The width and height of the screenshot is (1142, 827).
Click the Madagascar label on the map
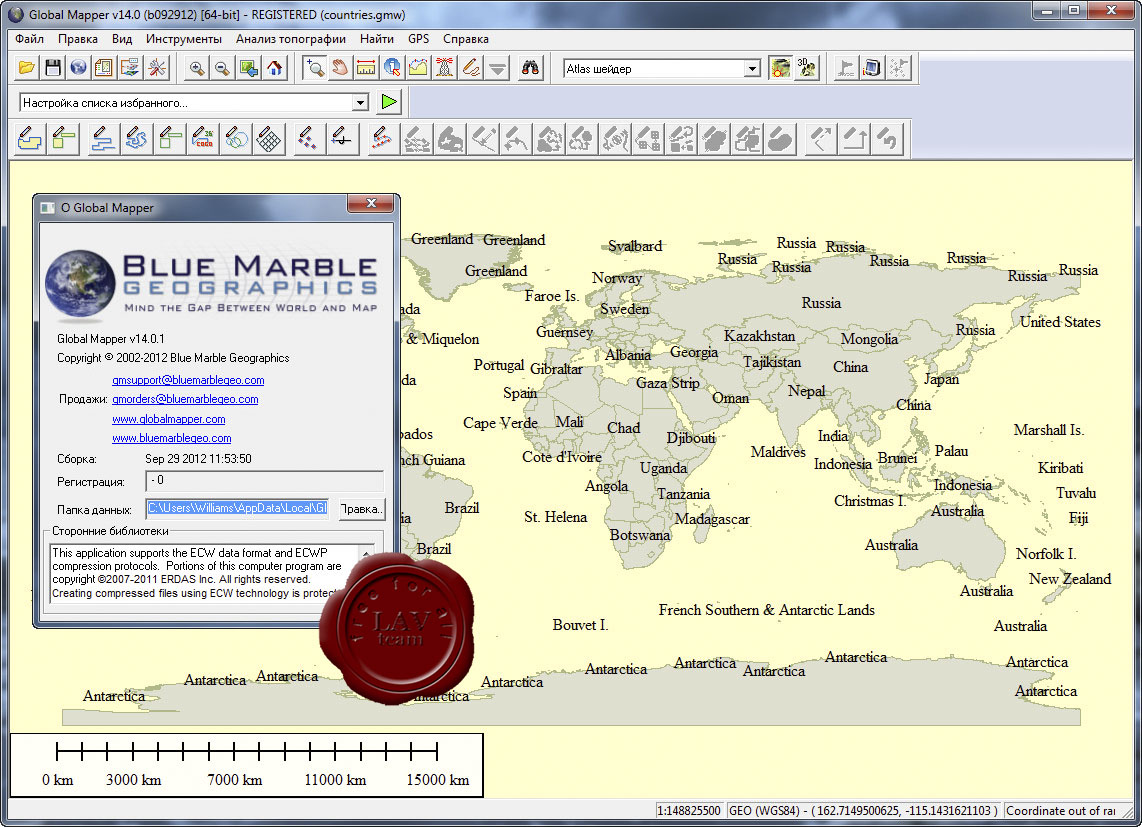pos(712,519)
